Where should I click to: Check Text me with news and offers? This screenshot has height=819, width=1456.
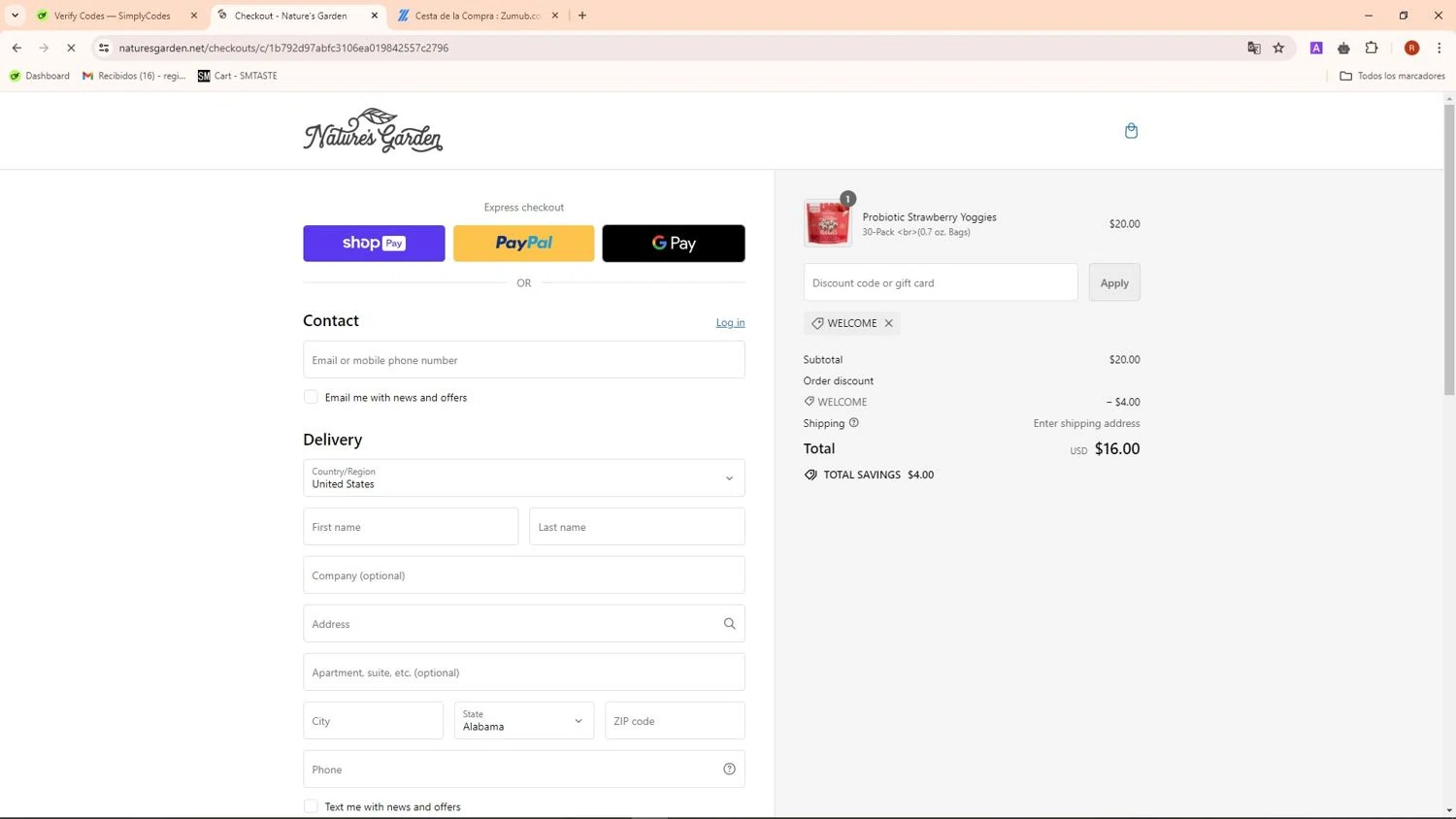[x=311, y=806]
